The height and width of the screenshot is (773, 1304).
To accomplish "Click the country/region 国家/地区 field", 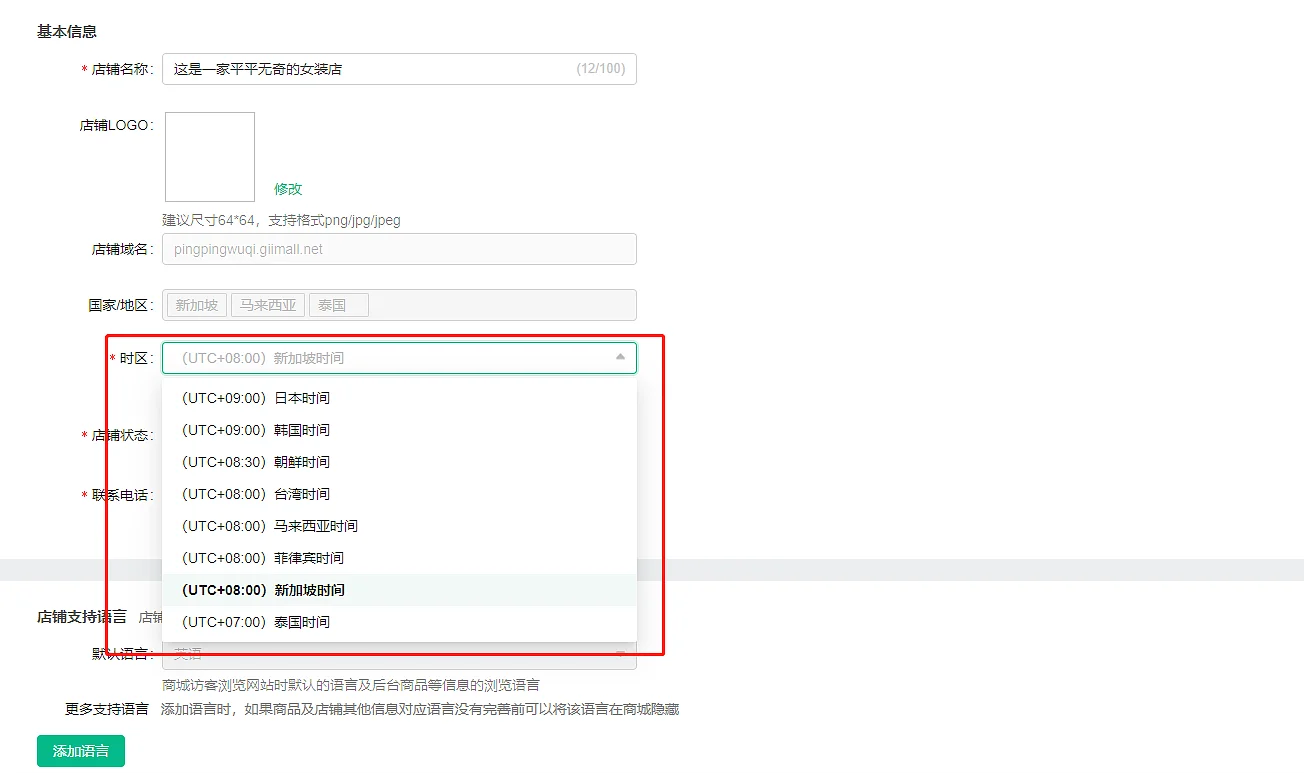I will [x=500, y=305].
